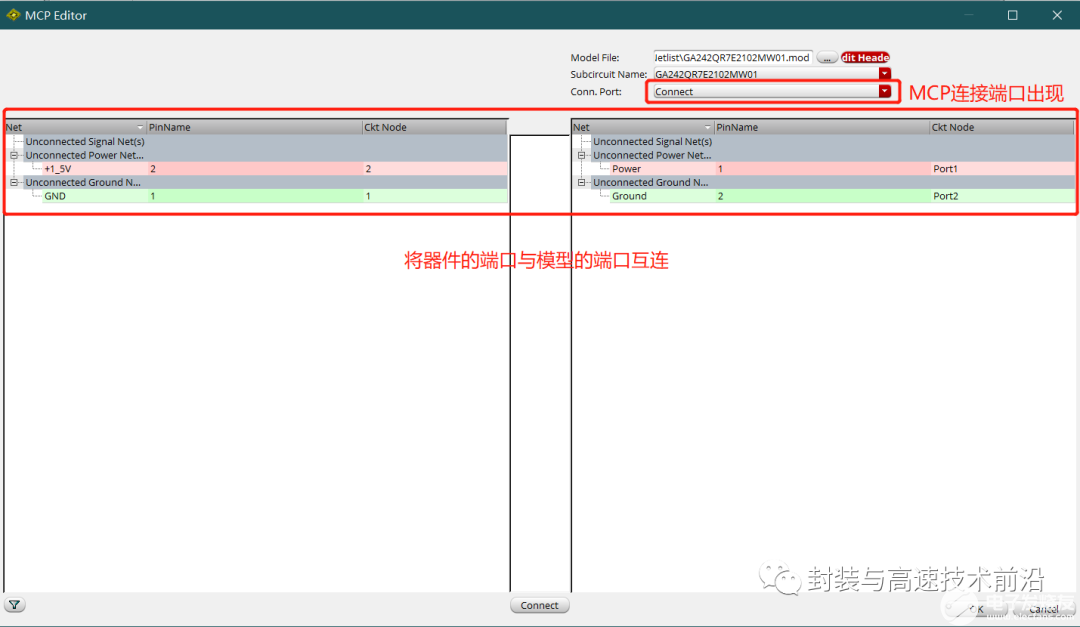
Task: Click the OK button
Action: click(x=977, y=609)
